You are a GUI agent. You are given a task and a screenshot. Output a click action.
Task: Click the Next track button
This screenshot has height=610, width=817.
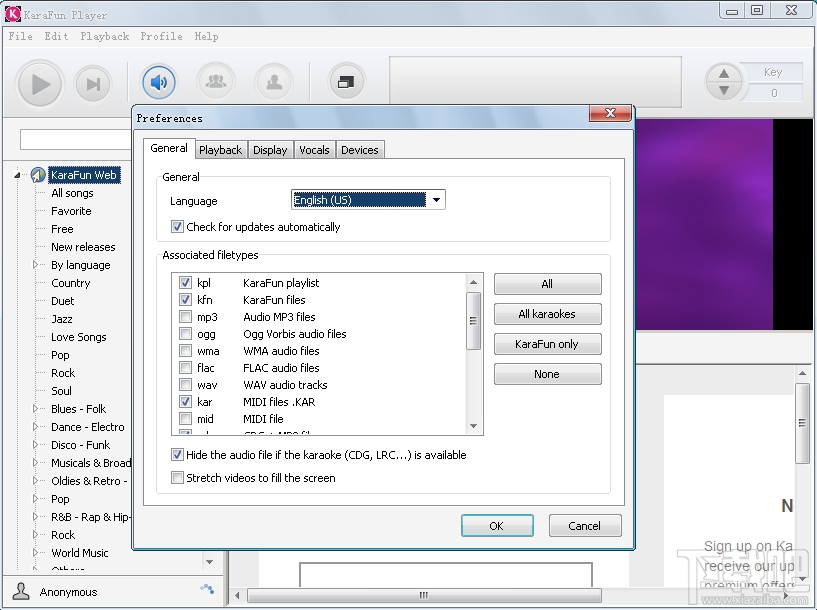point(93,84)
